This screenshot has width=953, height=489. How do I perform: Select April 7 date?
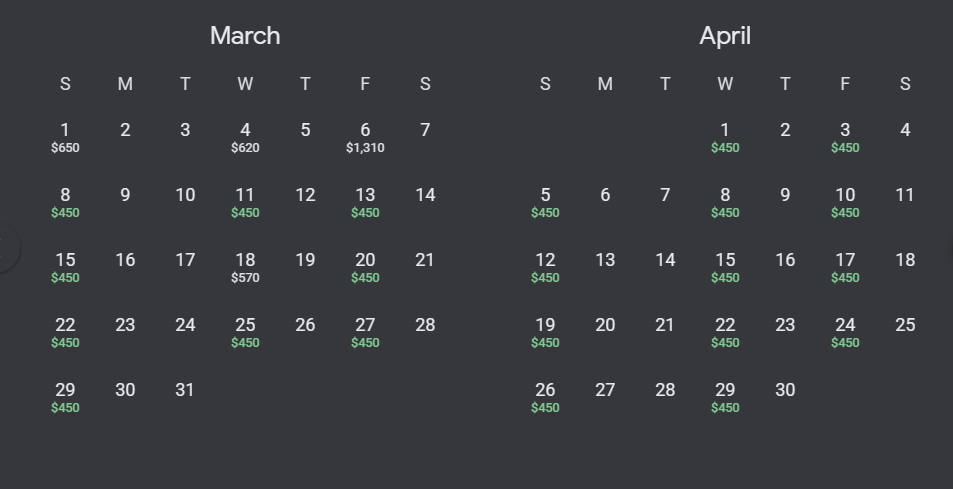click(x=665, y=195)
